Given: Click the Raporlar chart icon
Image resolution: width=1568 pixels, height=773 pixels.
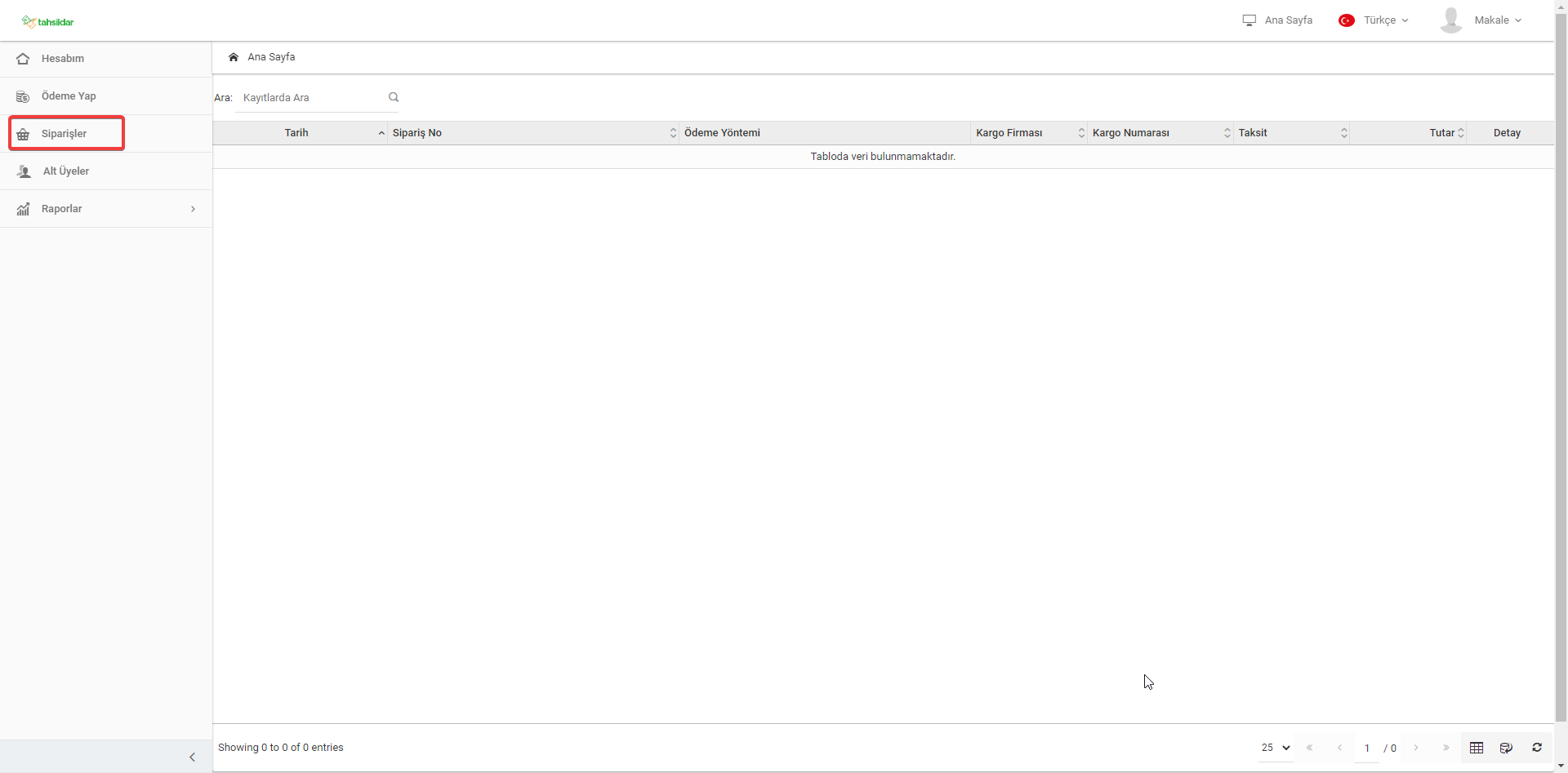Looking at the screenshot, I should [23, 209].
